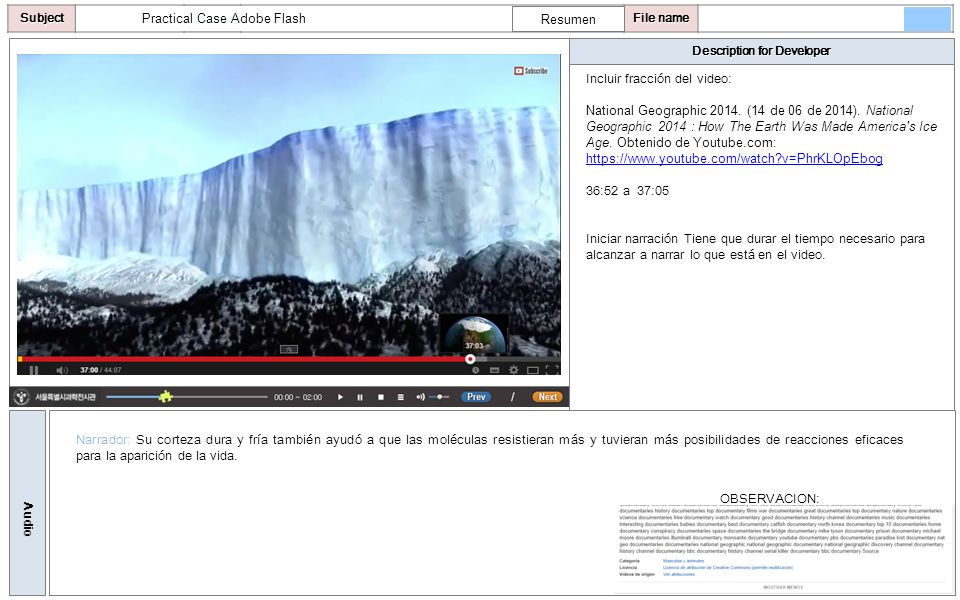Click the Korean title text in the player bar
This screenshot has width=960, height=600.
(65, 397)
